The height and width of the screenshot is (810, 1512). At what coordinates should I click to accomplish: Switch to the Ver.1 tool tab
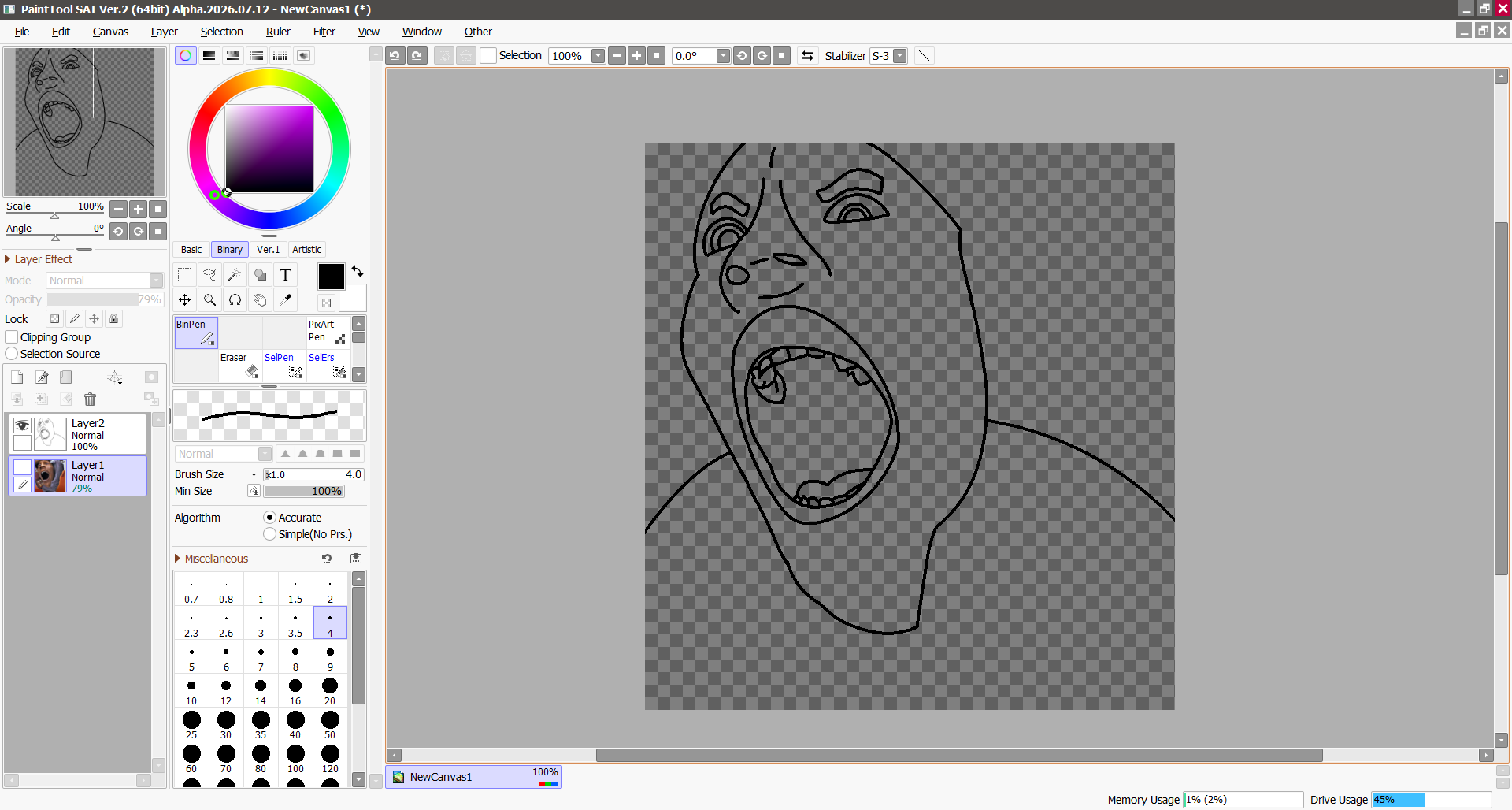pos(269,250)
